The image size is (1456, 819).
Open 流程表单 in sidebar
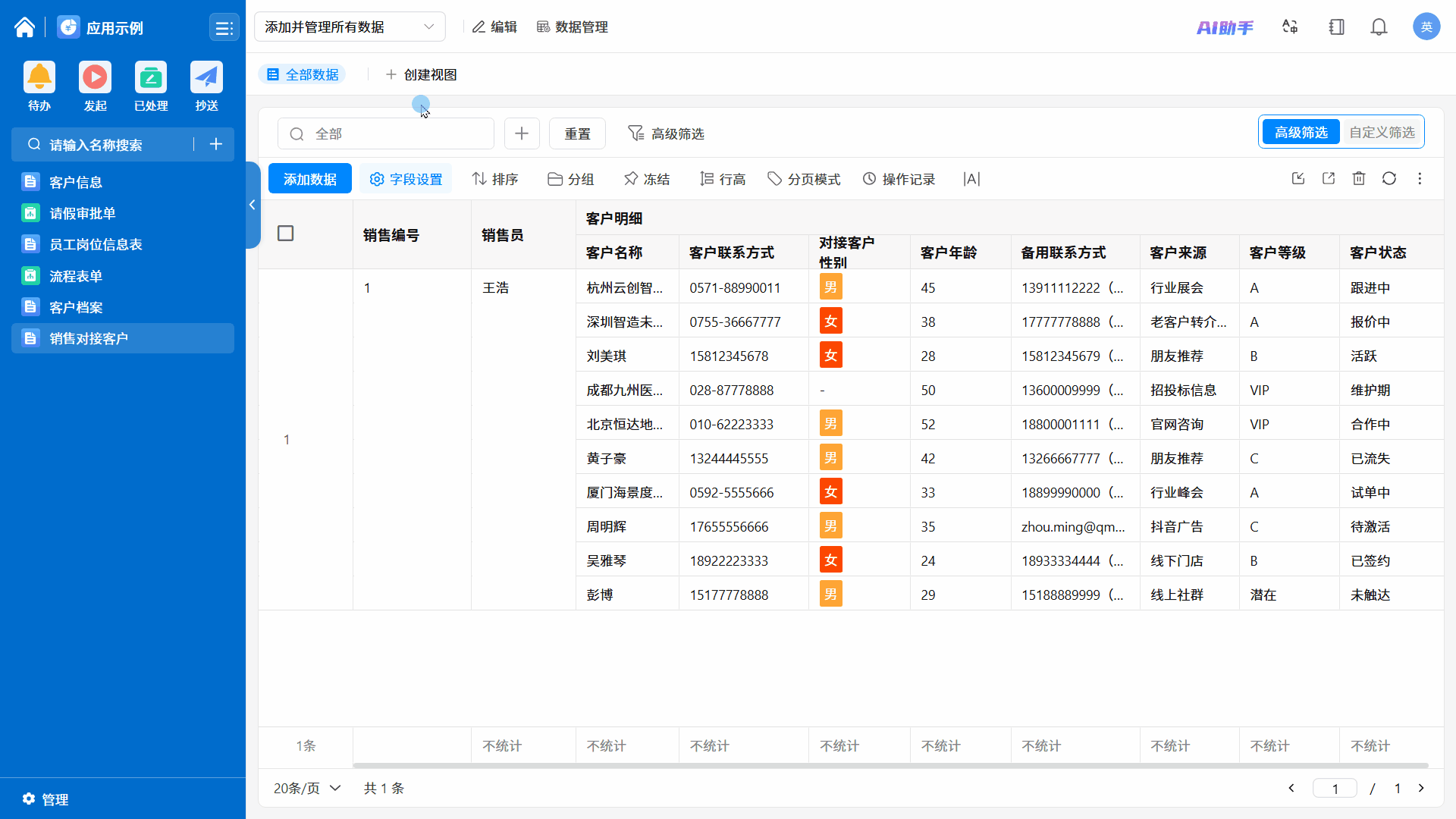[x=123, y=276]
